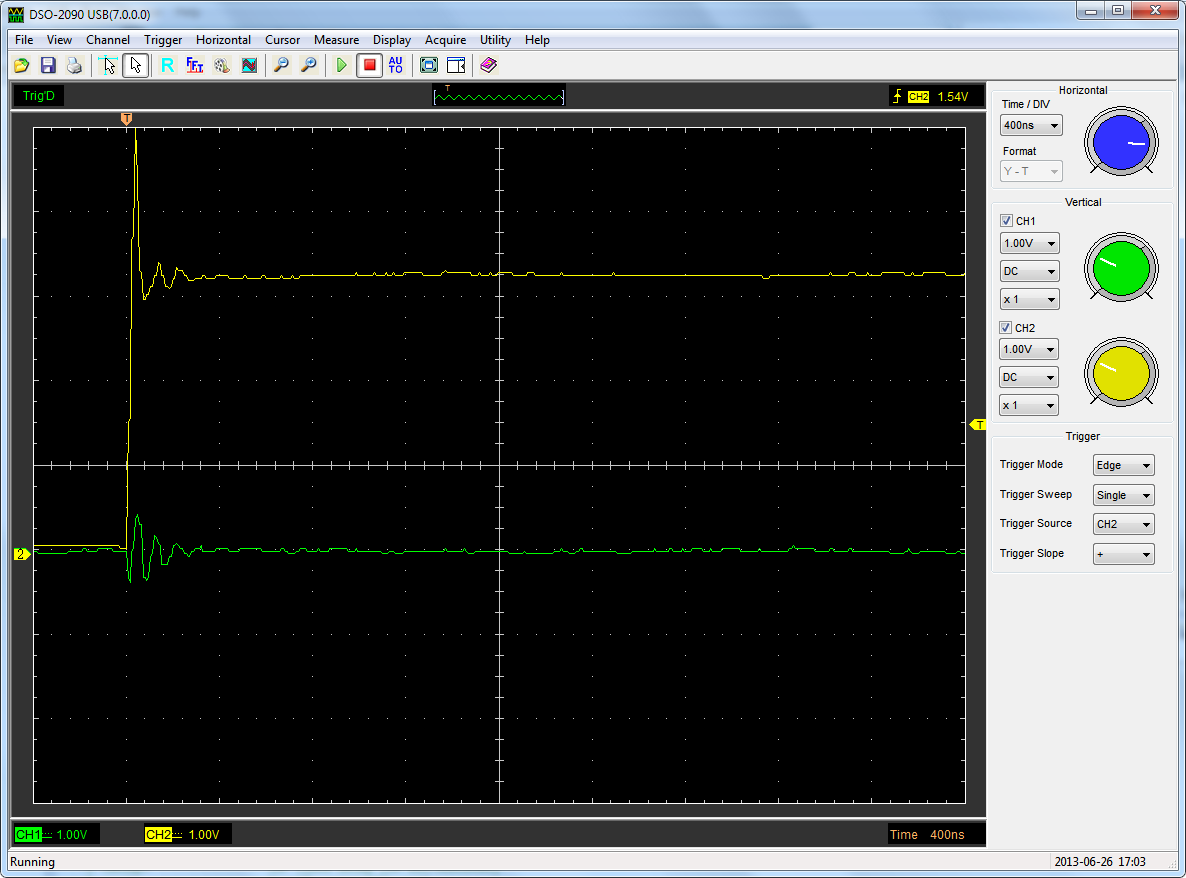1186x878 pixels.
Task: Click the blue horizontal time base knob
Action: coord(1121,142)
